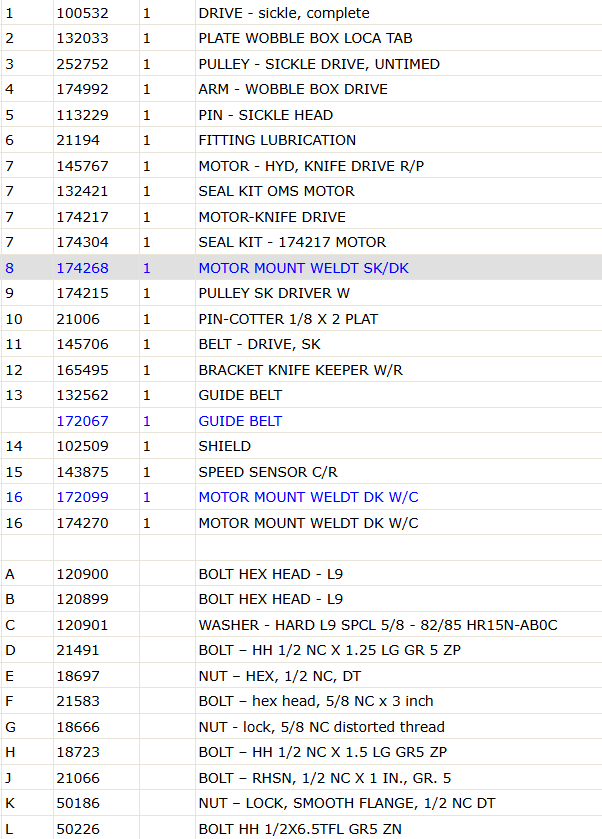Select the FITTING LUBRICATION row

tap(301, 140)
